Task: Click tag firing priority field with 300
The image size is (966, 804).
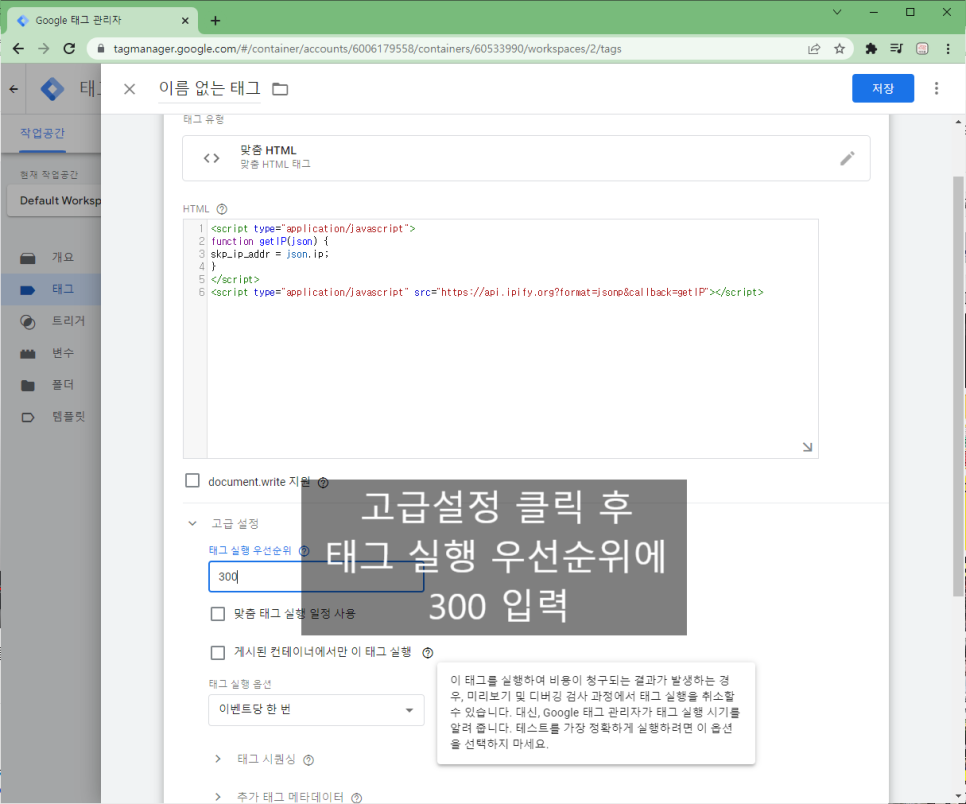Action: coord(316,577)
